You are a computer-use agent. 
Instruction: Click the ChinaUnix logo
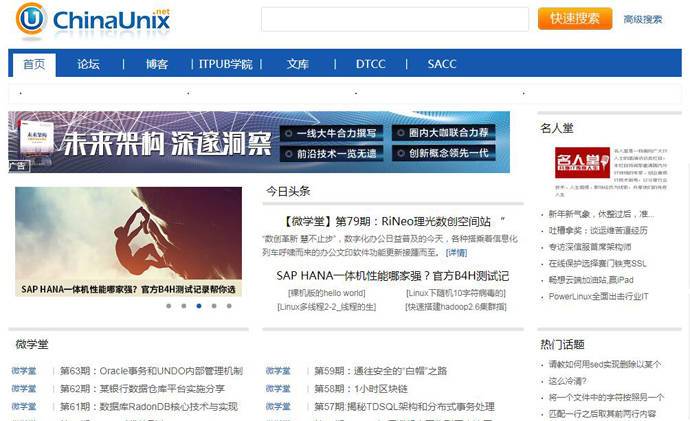click(x=93, y=19)
